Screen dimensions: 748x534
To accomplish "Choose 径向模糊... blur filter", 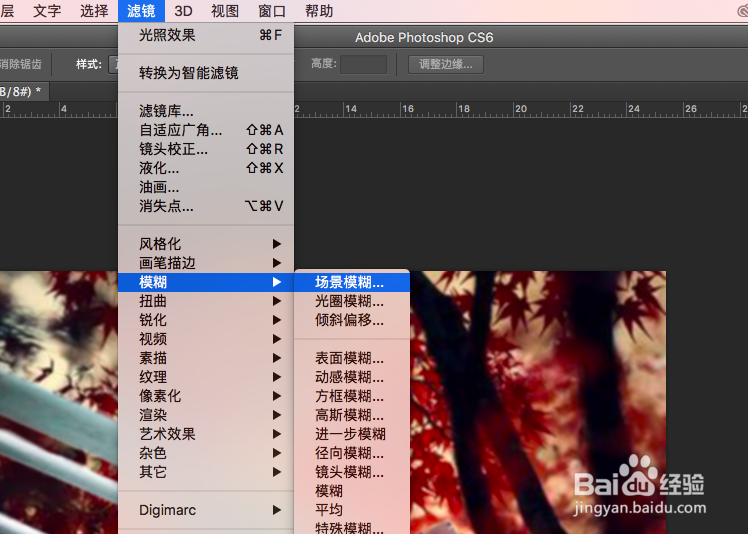I will 352,453.
